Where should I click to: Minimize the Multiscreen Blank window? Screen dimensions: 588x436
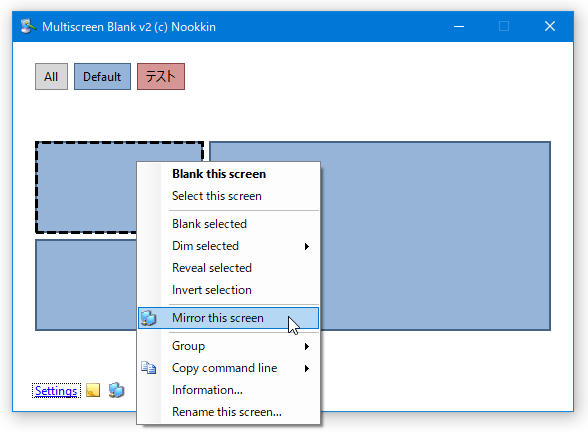tap(459, 26)
